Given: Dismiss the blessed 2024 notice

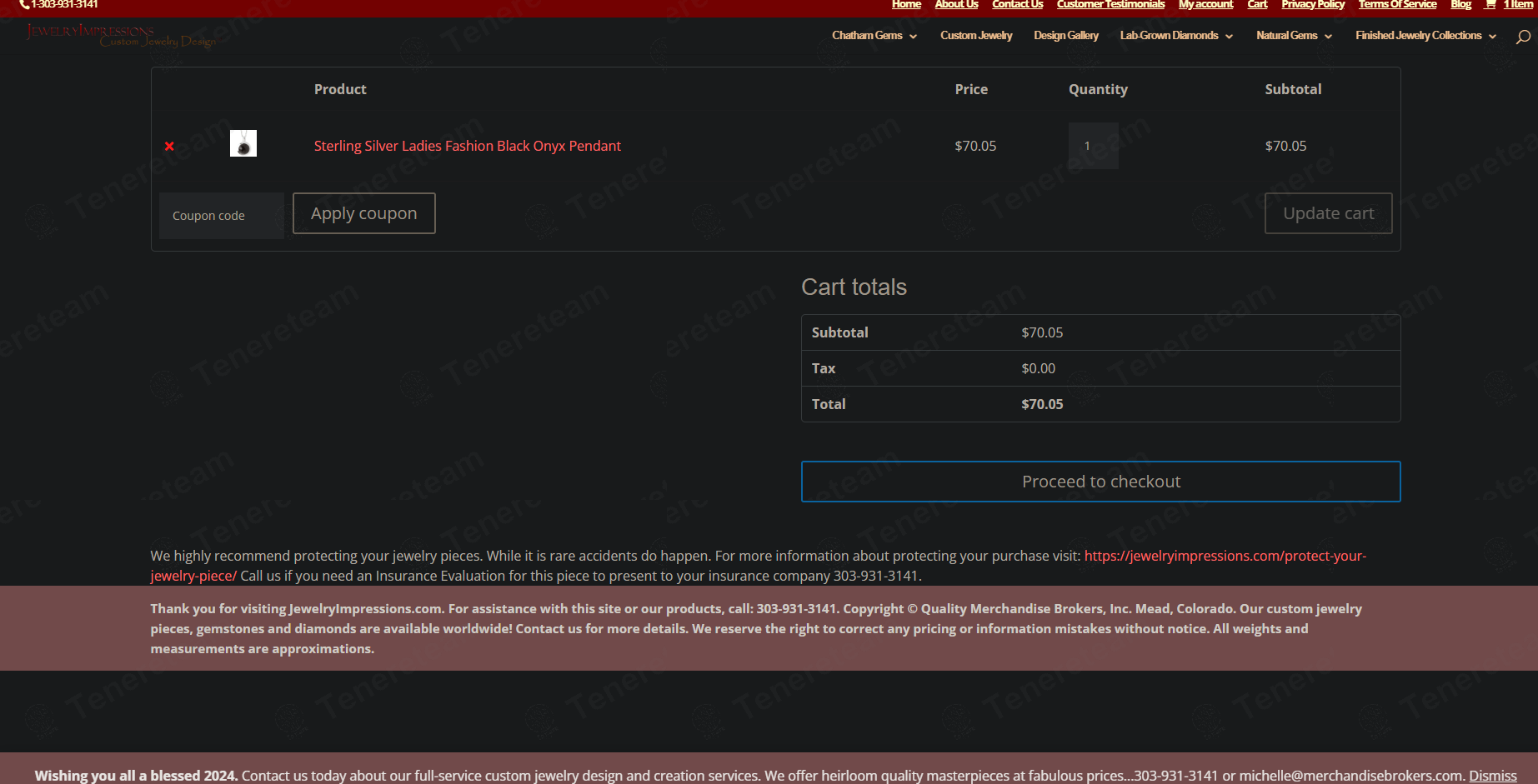Looking at the screenshot, I should 1492,776.
